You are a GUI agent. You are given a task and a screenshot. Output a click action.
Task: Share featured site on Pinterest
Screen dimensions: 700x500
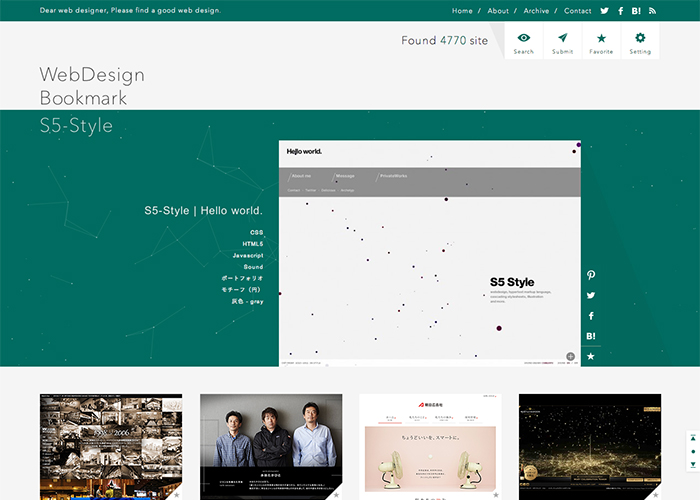tap(591, 275)
